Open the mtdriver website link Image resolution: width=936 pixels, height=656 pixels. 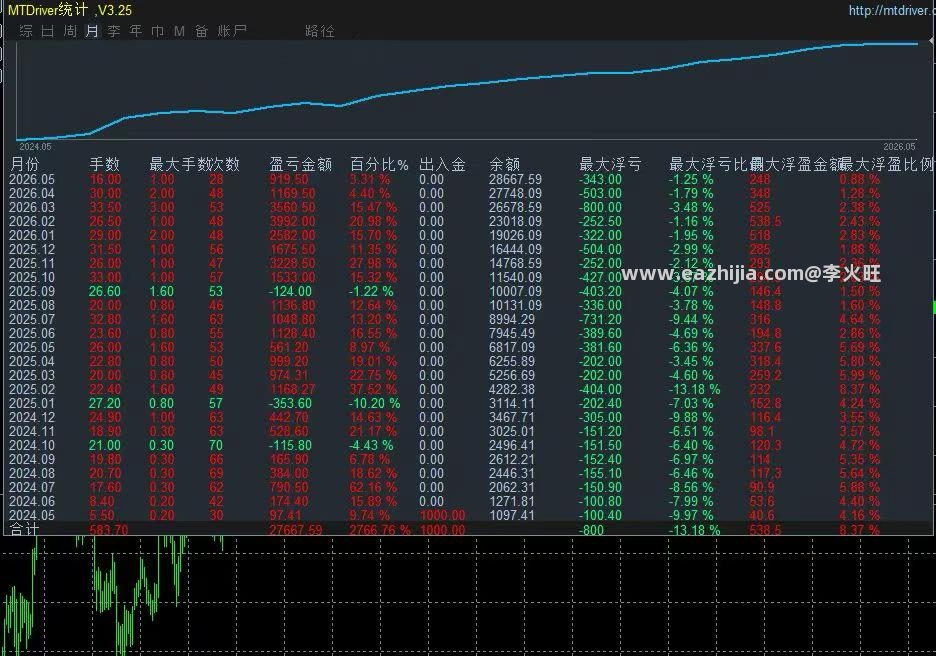[891, 10]
